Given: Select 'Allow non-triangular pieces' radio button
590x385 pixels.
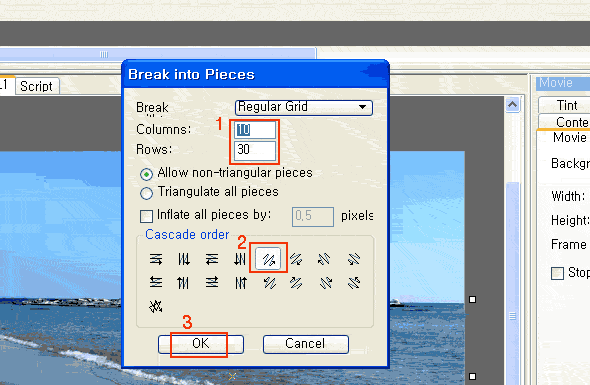Looking at the screenshot, I should [x=146, y=174].
